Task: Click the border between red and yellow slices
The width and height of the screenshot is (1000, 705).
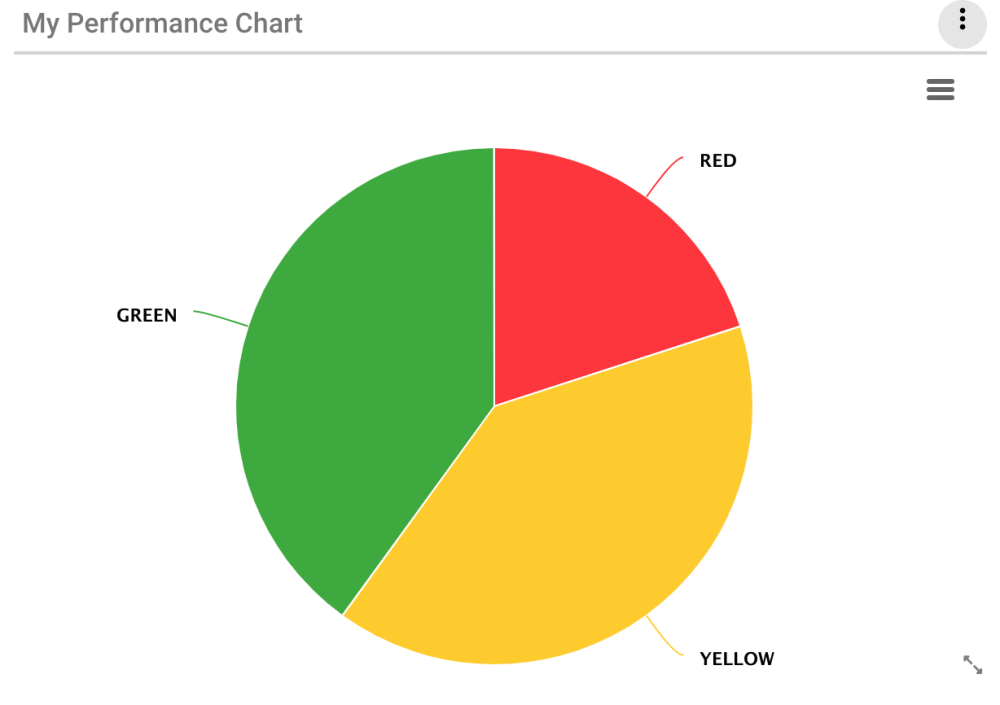Action: coord(620,365)
